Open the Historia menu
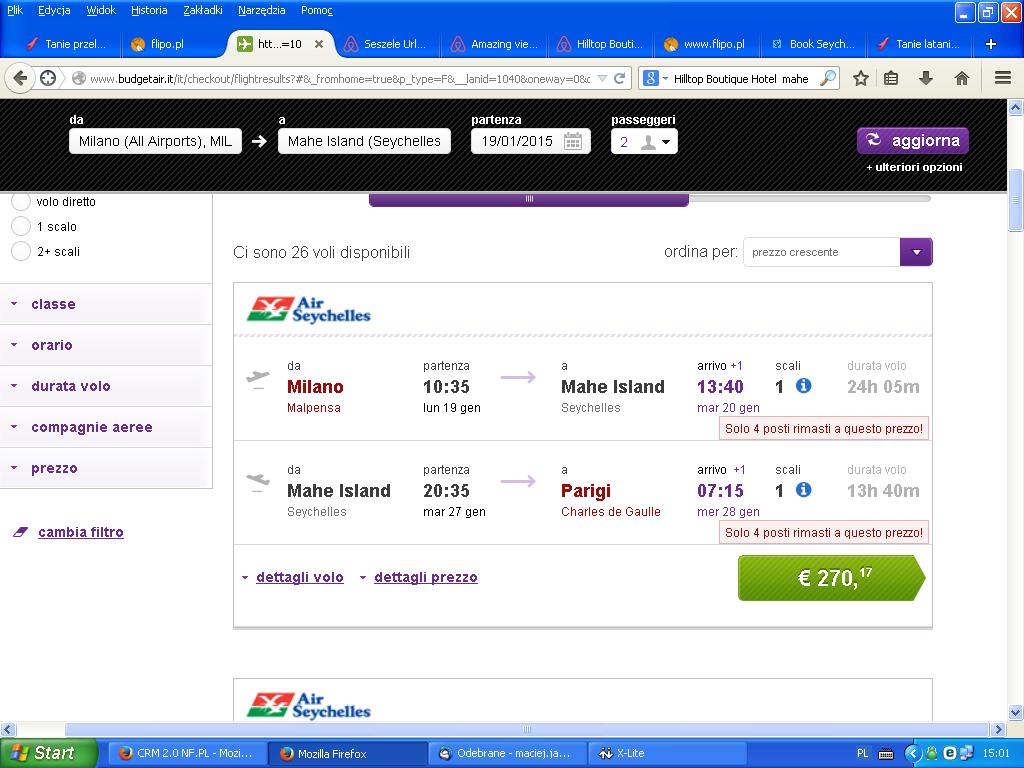This screenshot has width=1024, height=768. pos(149,10)
